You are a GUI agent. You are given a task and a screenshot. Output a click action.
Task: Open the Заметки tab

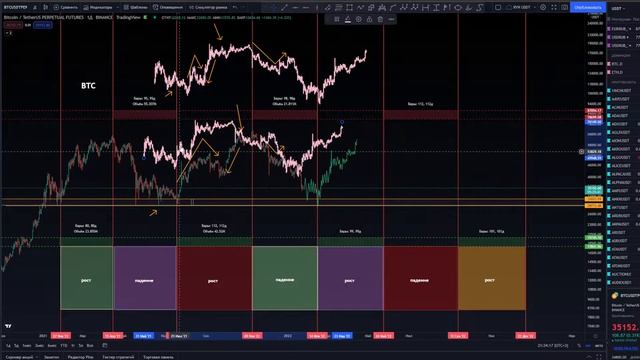[51, 357]
